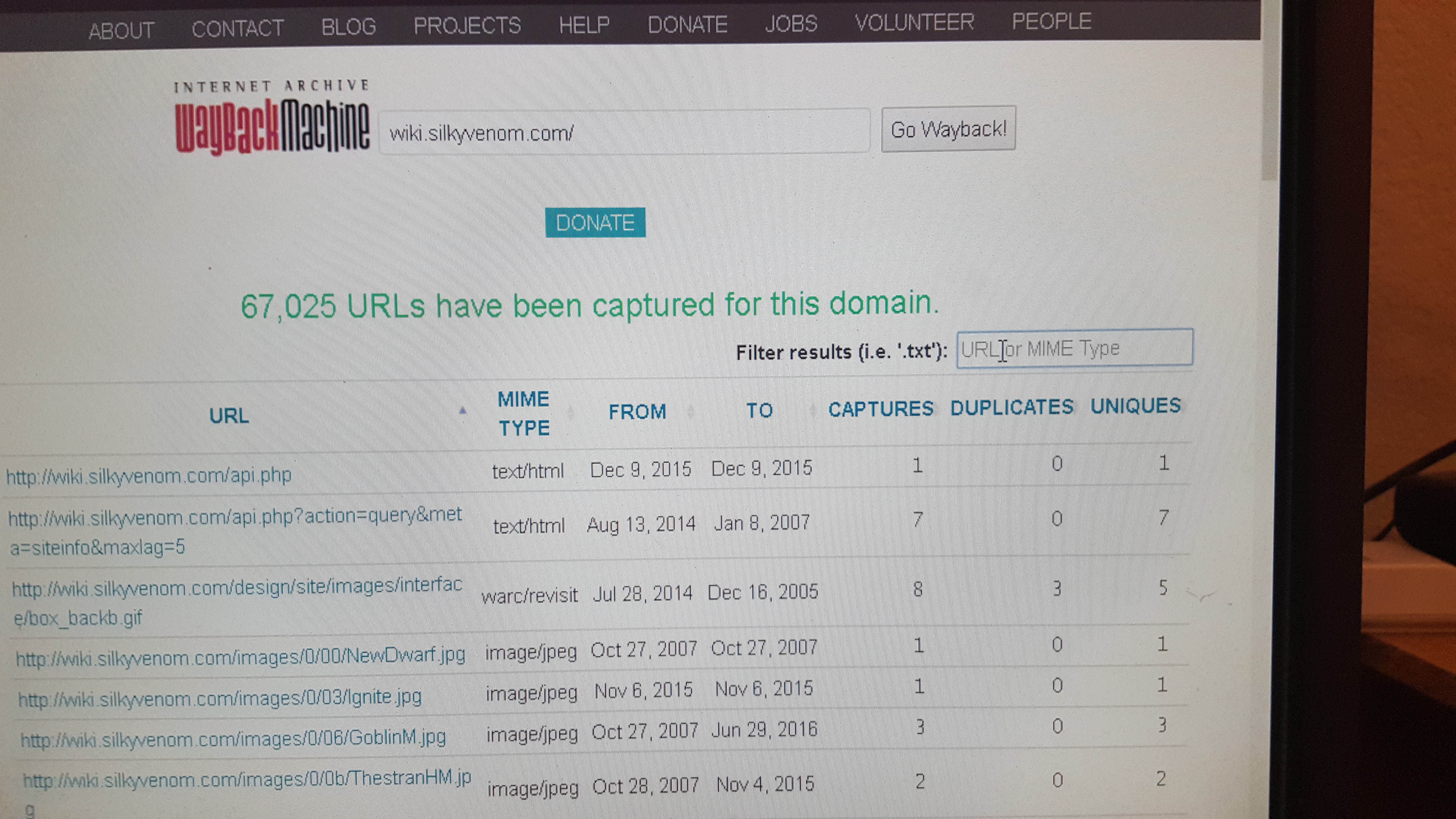
Task: Sort results by TO date column
Action: tap(759, 410)
